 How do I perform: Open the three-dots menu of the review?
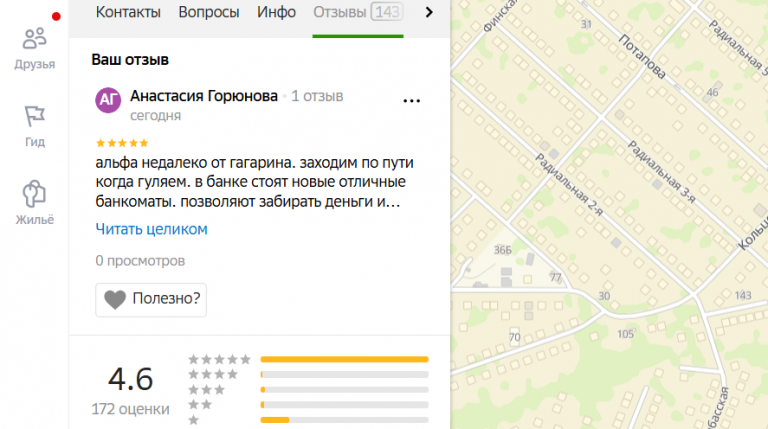[411, 101]
